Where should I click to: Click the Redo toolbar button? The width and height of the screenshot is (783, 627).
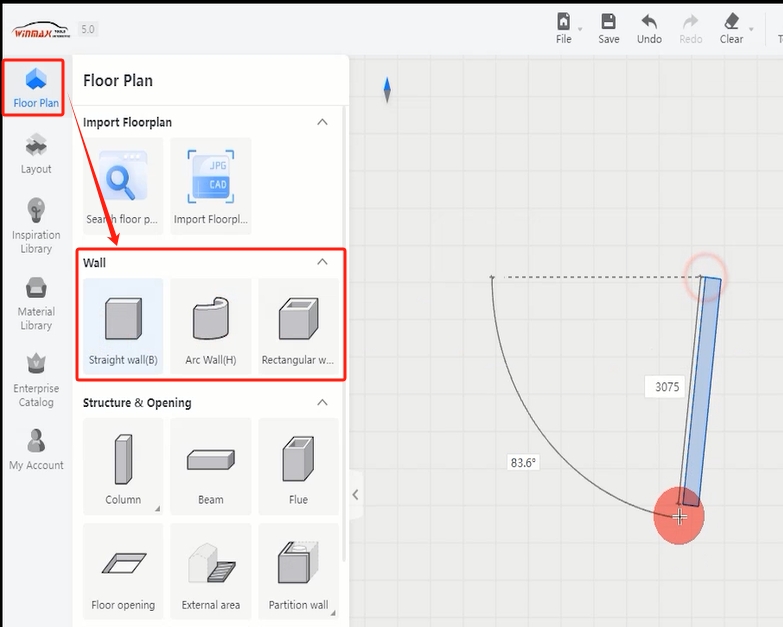(691, 28)
